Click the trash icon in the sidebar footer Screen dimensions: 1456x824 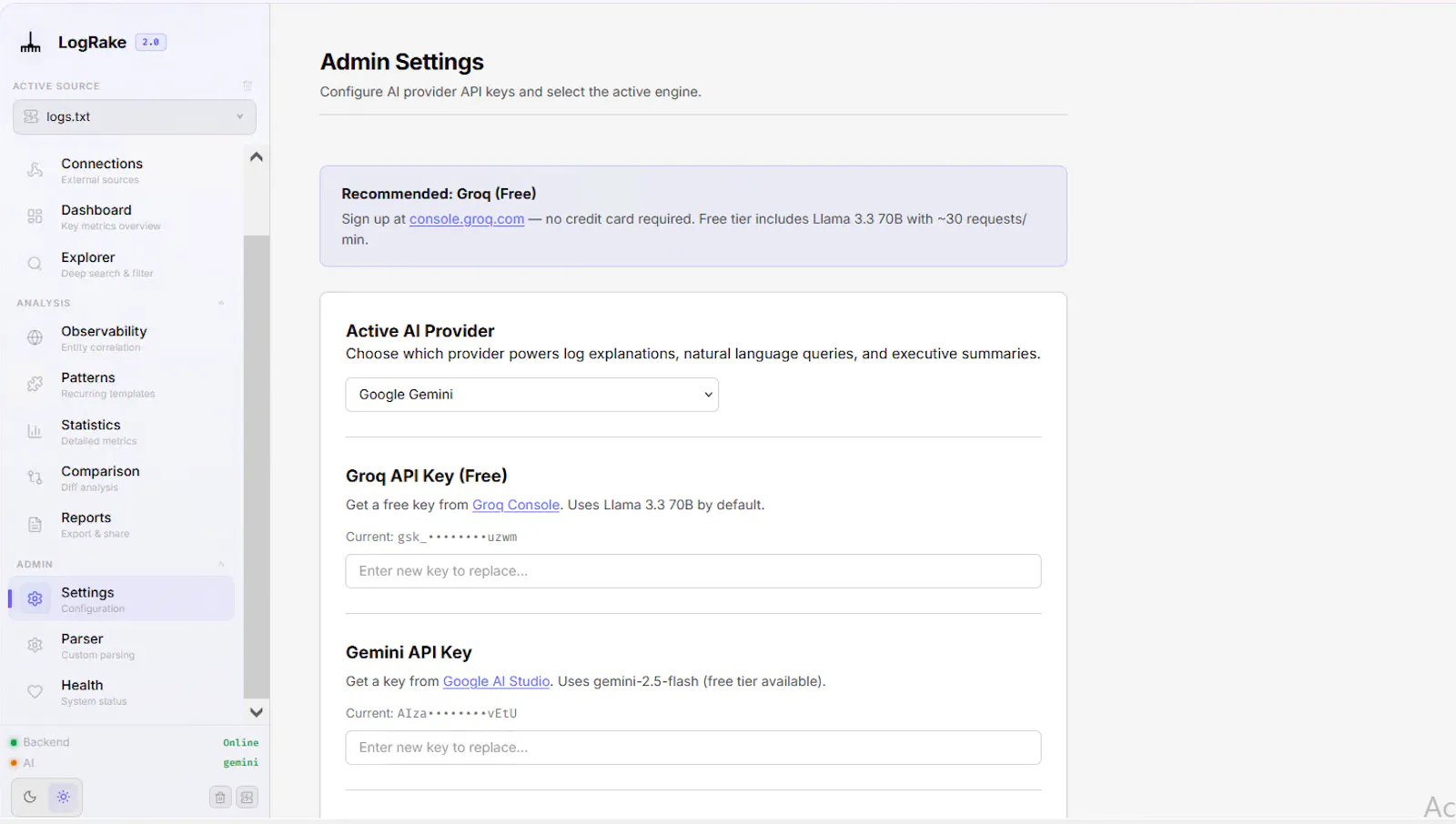click(220, 798)
